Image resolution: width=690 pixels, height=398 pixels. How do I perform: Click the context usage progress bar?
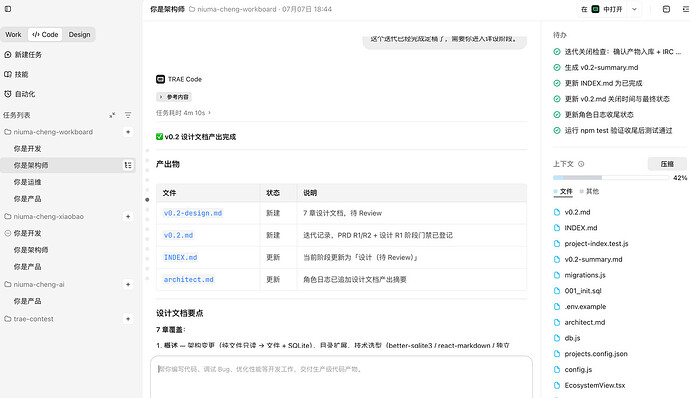point(611,177)
